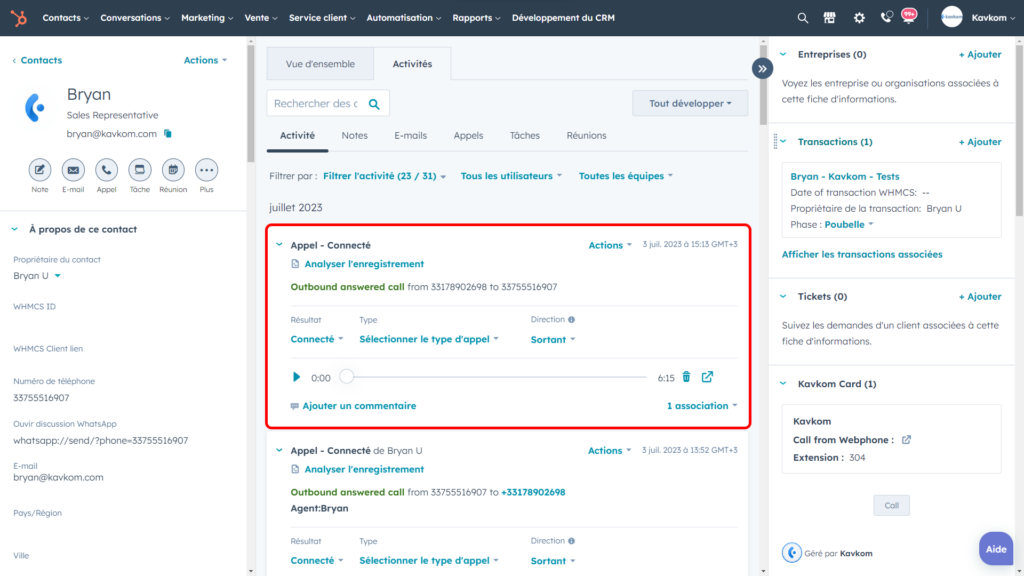Create a task with the Tâche icon

coord(139,171)
